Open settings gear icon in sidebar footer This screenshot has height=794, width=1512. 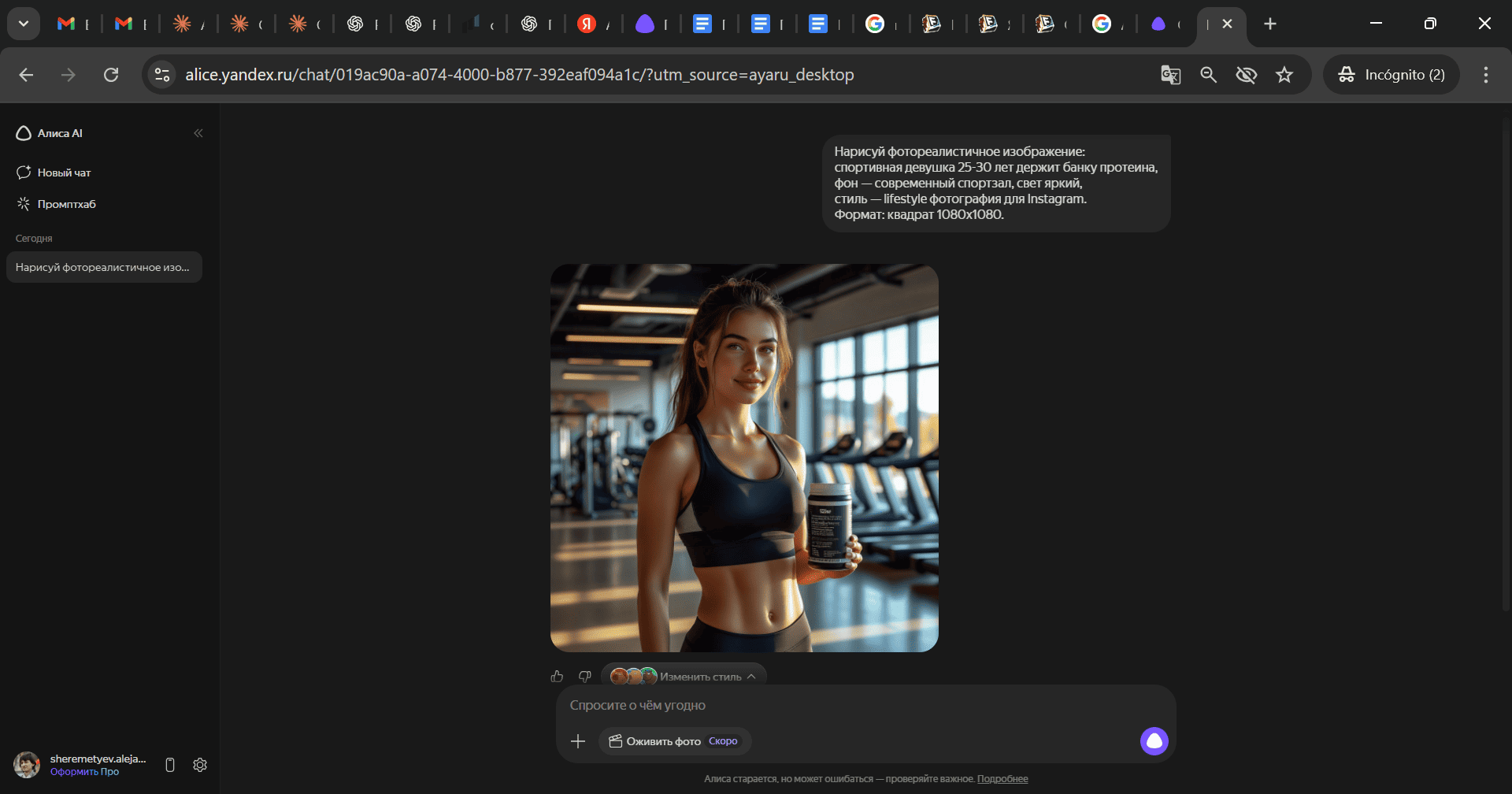coord(200,765)
